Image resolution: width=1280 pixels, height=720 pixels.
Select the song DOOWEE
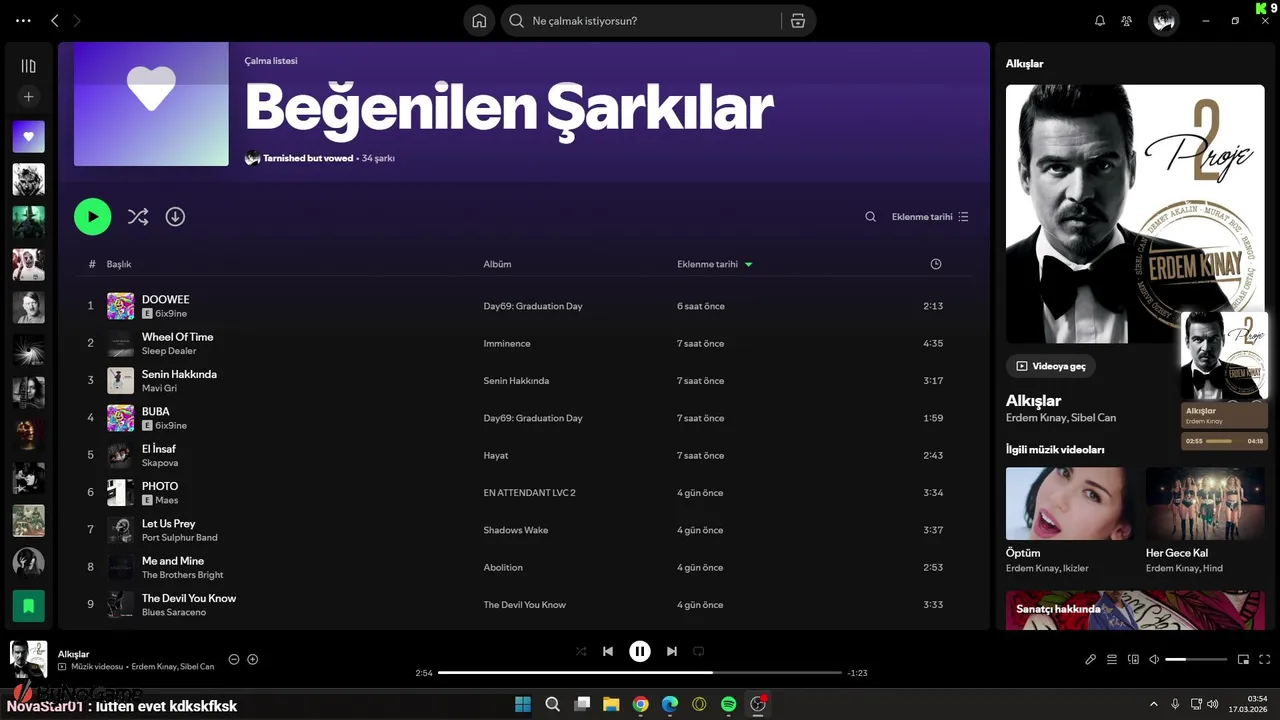[x=165, y=299]
